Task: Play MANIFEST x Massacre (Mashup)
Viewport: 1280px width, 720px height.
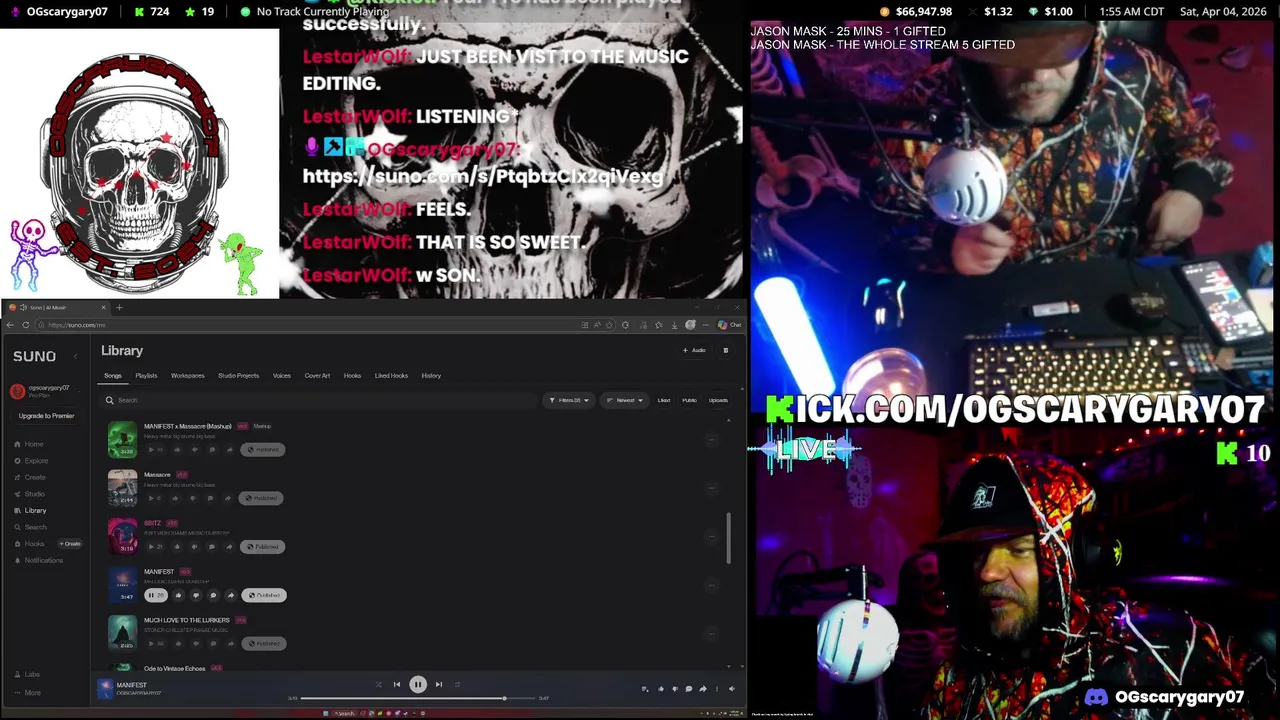Action: point(155,450)
